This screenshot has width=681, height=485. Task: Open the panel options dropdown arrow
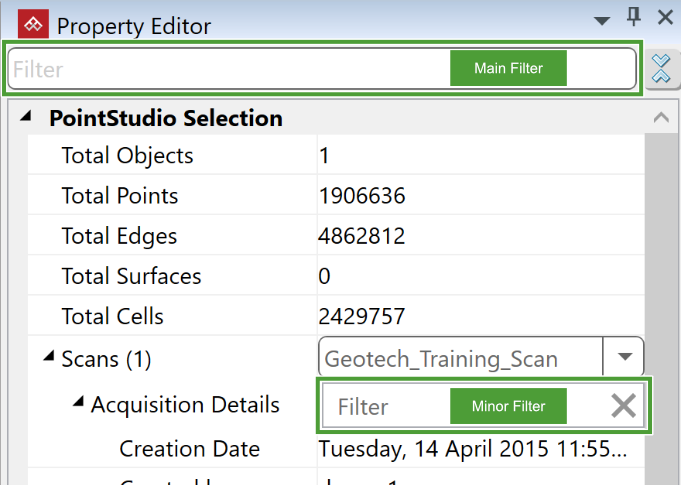click(x=602, y=19)
